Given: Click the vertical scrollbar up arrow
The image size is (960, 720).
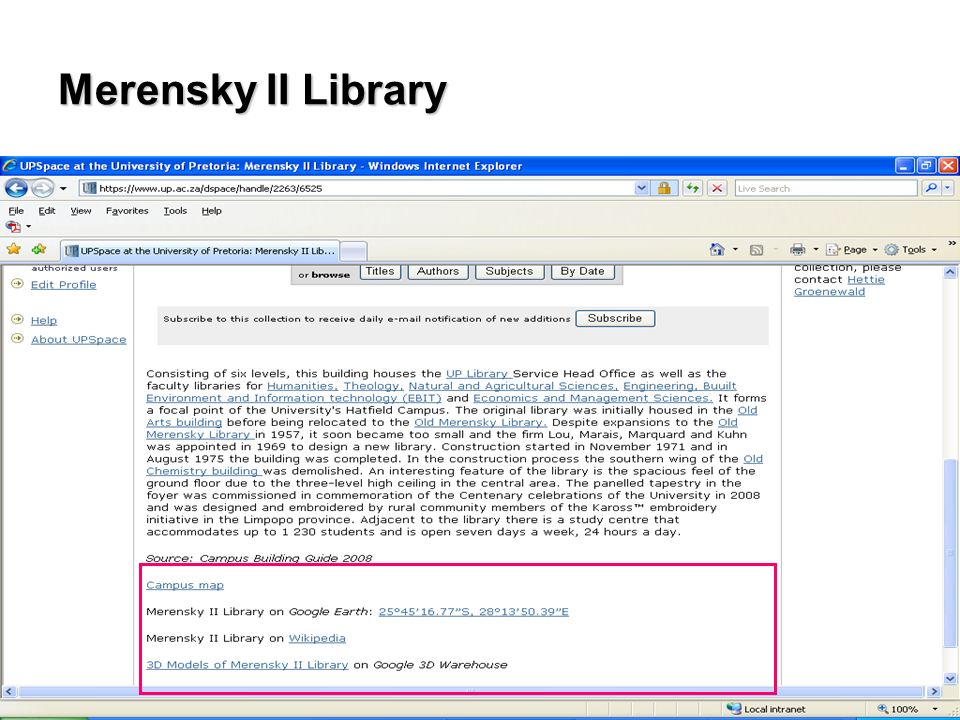Looking at the screenshot, I should click(950, 272).
